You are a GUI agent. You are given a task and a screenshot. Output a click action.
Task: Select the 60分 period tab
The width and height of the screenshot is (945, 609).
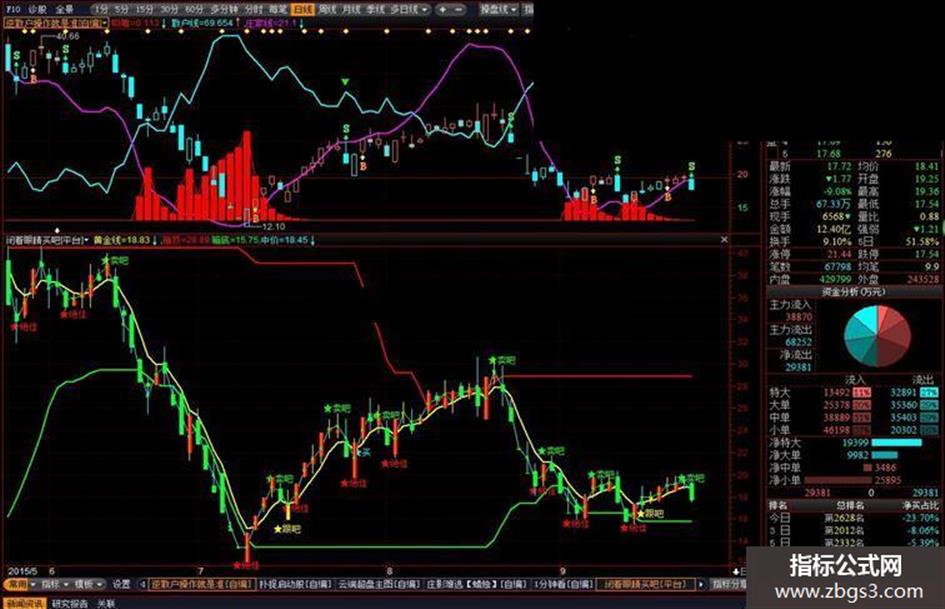[x=194, y=10]
